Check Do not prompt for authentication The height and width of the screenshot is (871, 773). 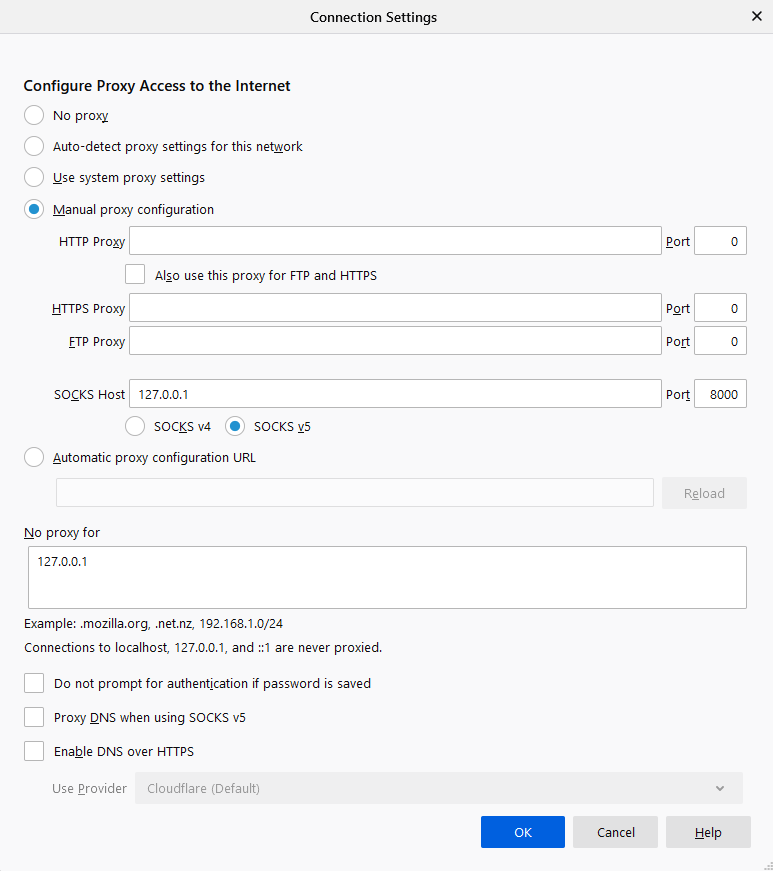tap(34, 684)
